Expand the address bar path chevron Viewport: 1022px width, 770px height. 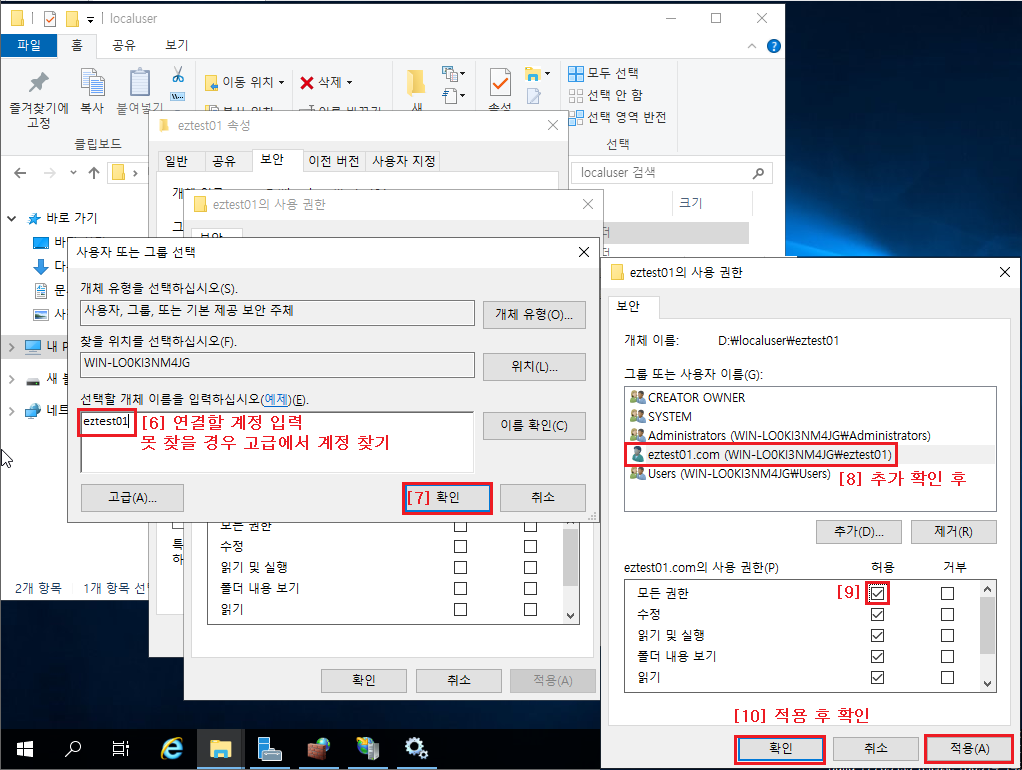pos(135,173)
